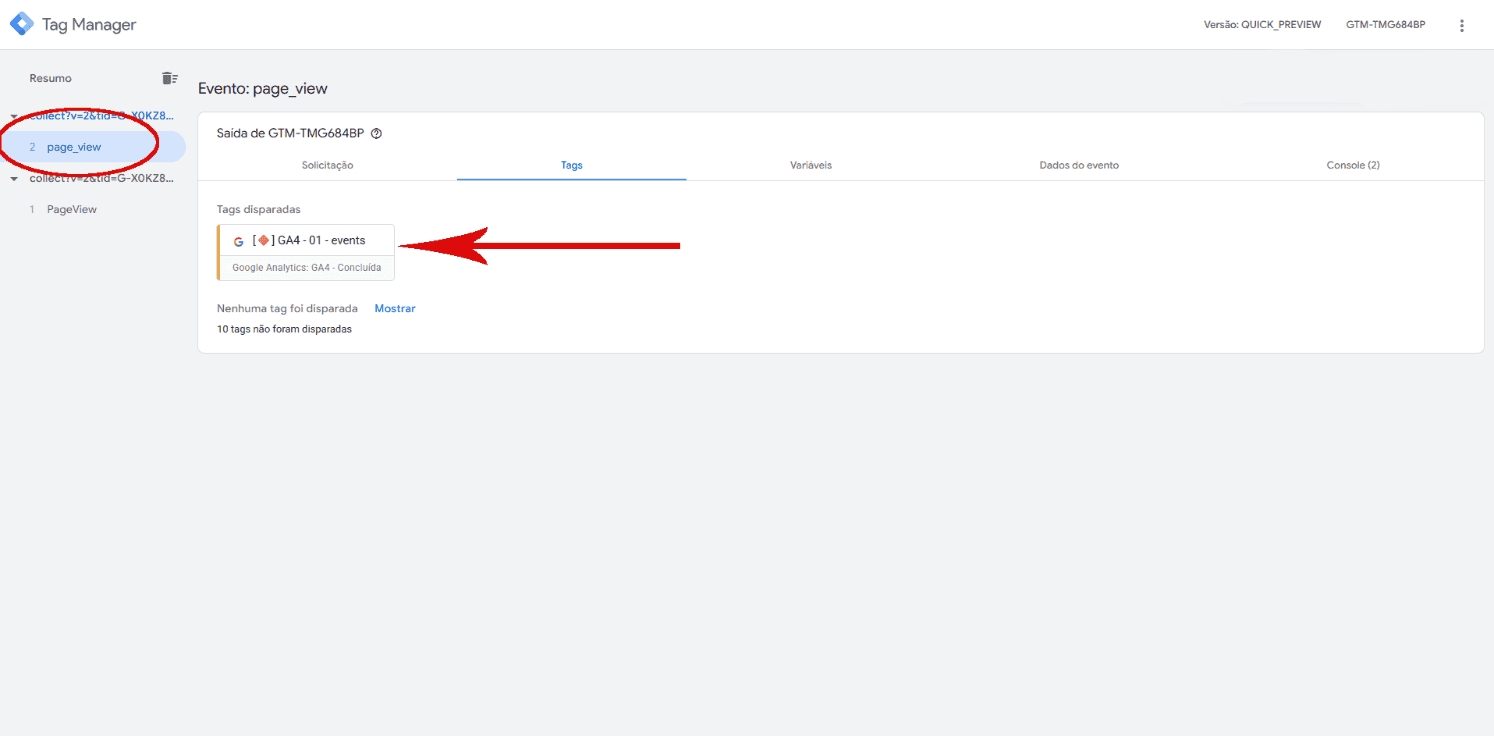
Task: Click the red diamond icon in tag name
Action: point(263,240)
